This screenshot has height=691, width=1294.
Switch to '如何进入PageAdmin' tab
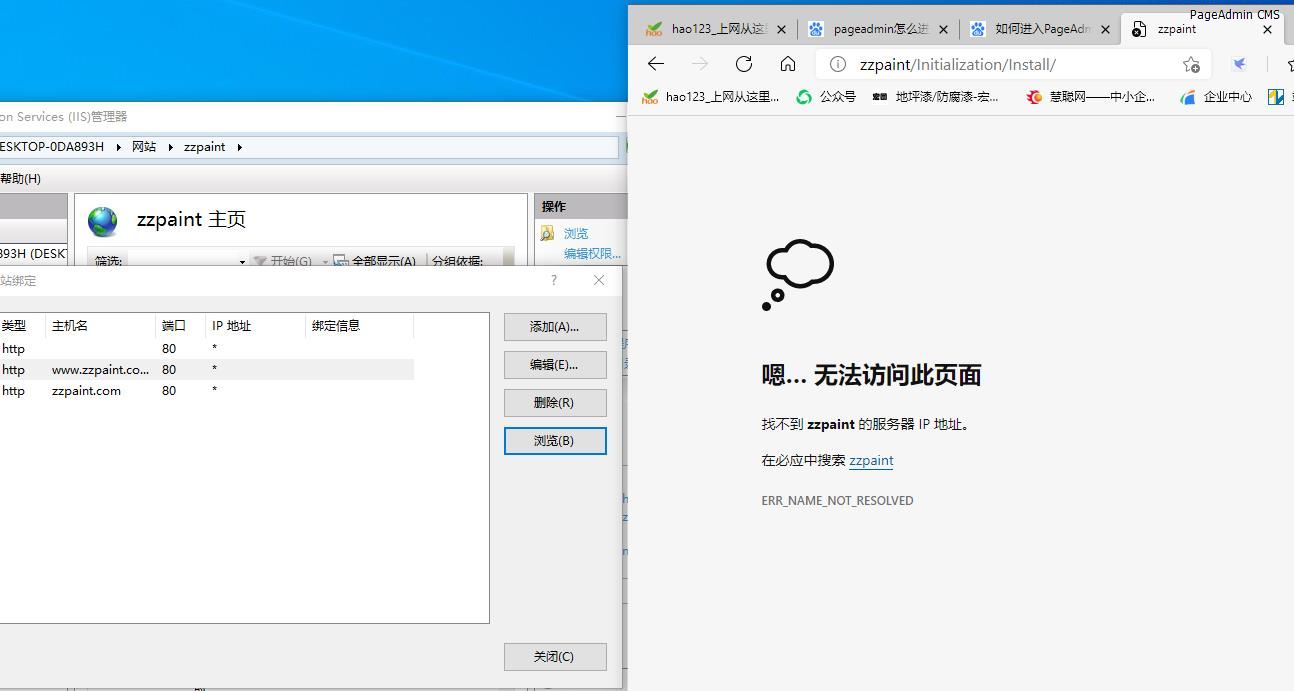tap(1040, 29)
